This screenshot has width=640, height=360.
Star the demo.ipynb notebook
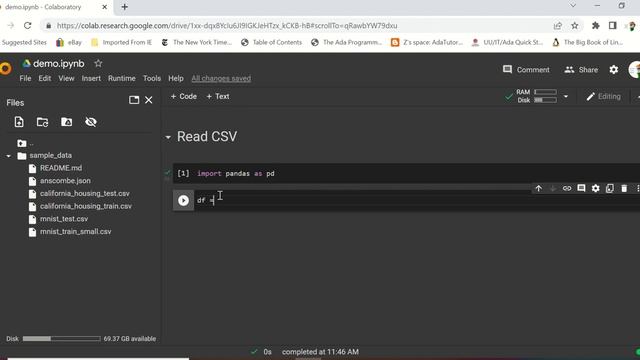pos(98,64)
